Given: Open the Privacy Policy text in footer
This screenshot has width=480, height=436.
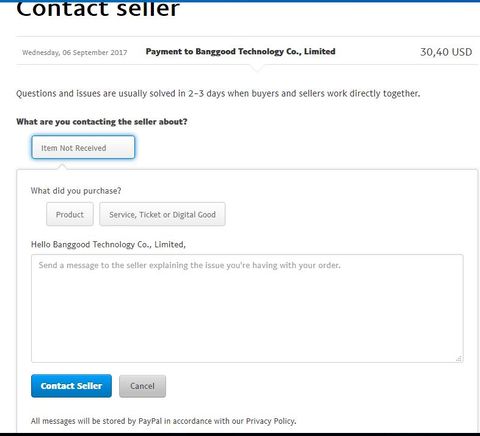Looking at the screenshot, I should tap(270, 421).
